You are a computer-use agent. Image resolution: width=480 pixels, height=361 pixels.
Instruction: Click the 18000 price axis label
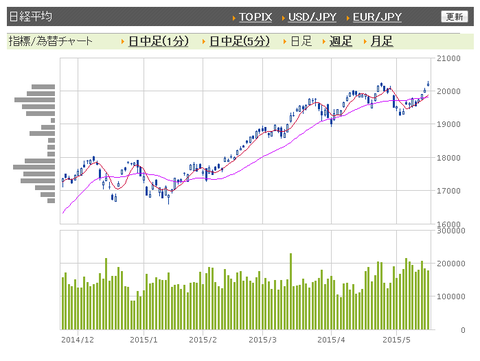point(448,158)
